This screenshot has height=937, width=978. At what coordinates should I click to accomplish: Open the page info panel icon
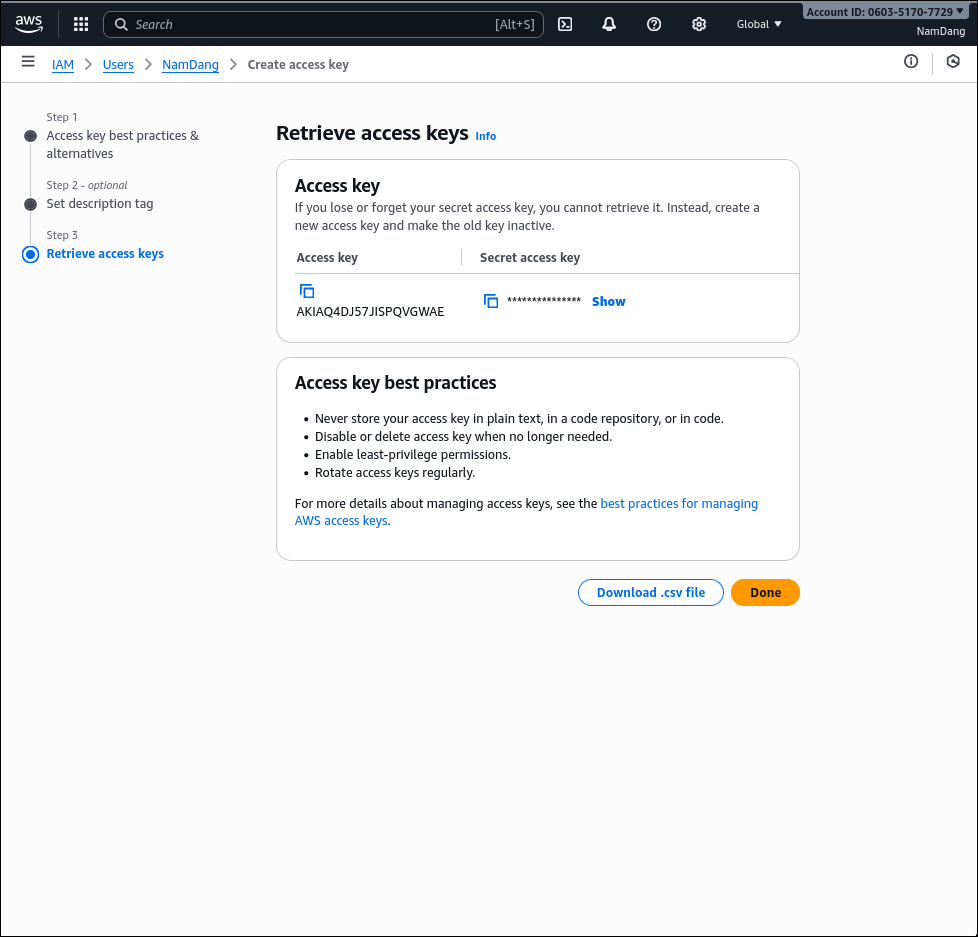pyautogui.click(x=911, y=62)
